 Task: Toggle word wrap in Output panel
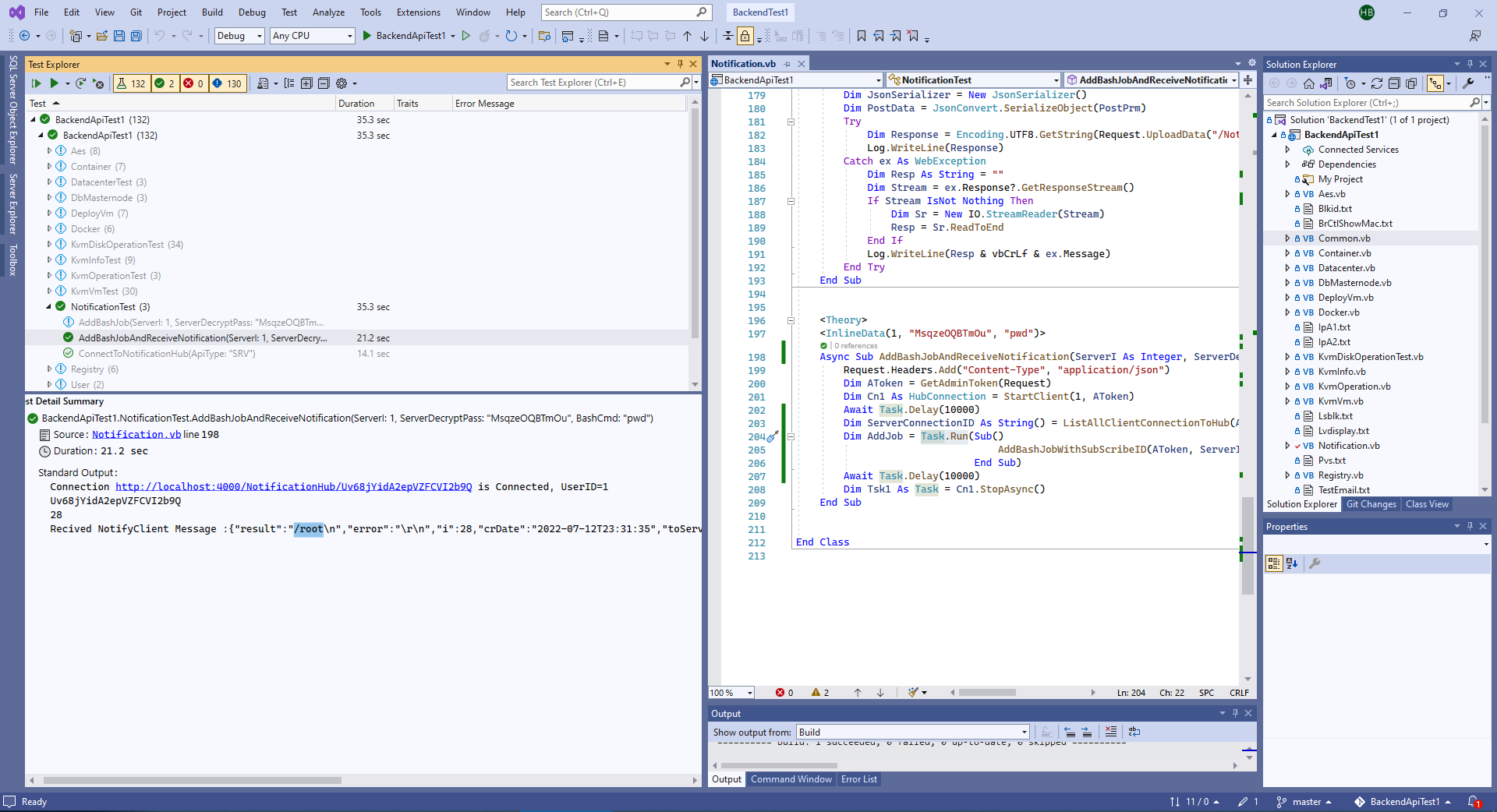pyautogui.click(x=1134, y=732)
